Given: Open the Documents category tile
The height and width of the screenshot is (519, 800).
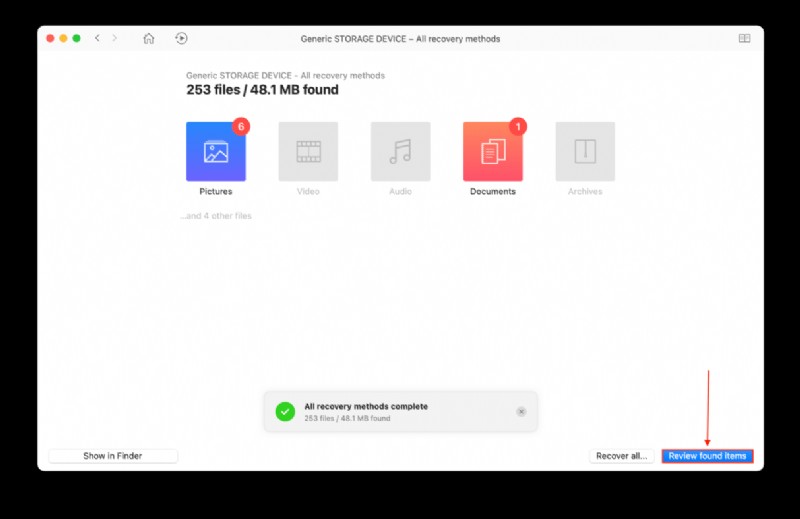Looking at the screenshot, I should [x=493, y=152].
